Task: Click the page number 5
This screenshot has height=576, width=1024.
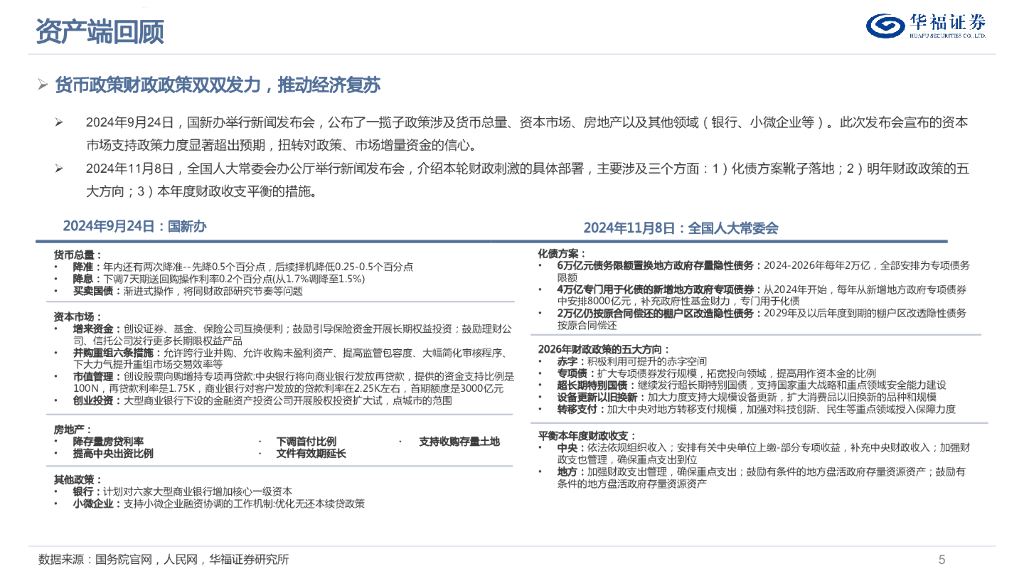Action: pos(941,559)
